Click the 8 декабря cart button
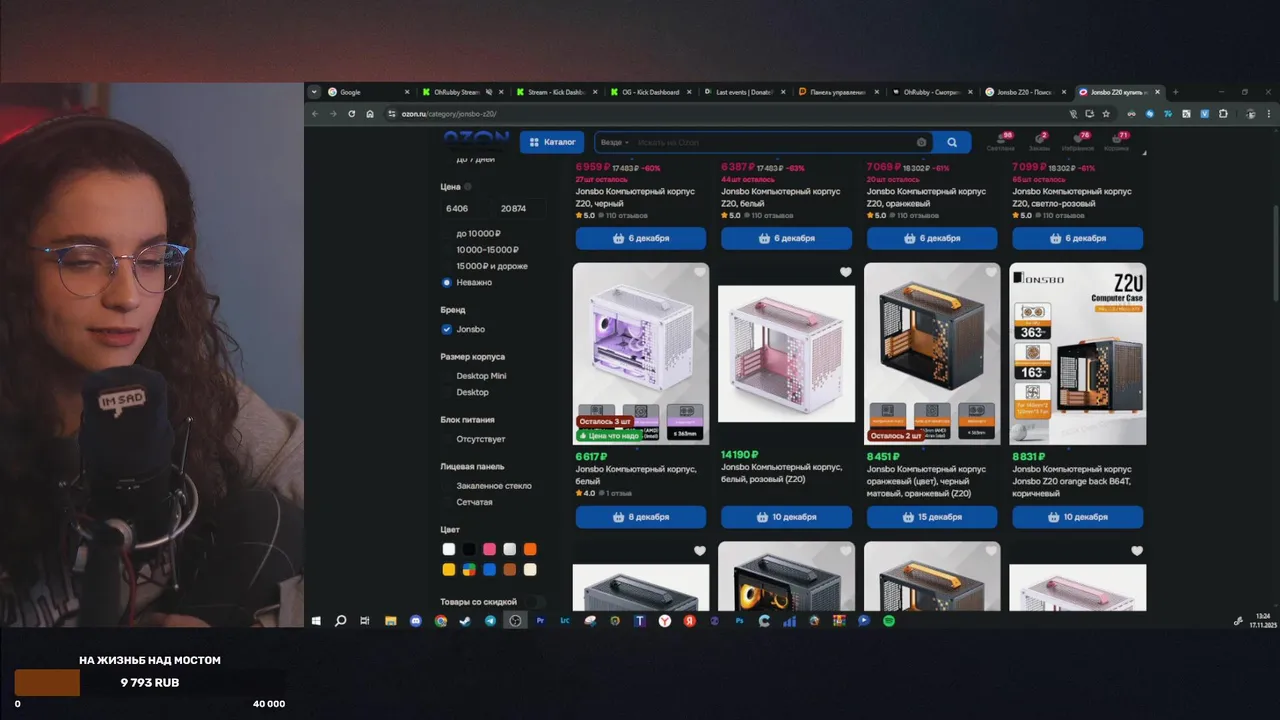The width and height of the screenshot is (1280, 720). [641, 517]
